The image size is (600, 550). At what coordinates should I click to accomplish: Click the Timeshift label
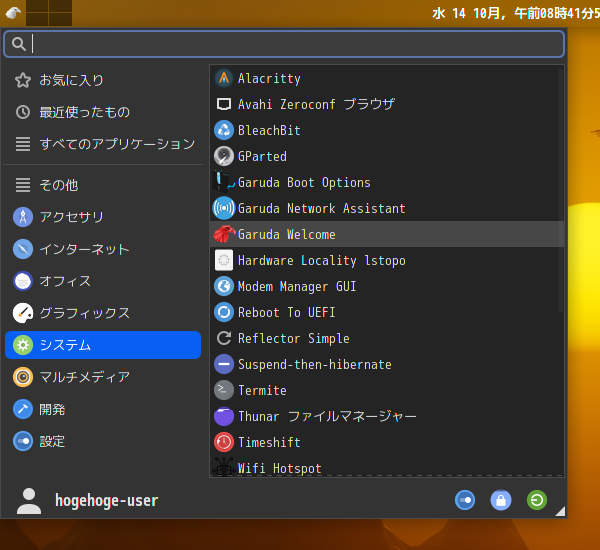point(269,443)
